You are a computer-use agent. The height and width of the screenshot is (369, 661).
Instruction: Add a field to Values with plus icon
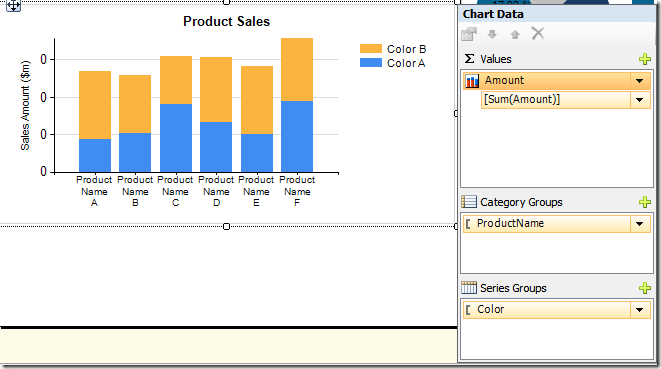645,59
